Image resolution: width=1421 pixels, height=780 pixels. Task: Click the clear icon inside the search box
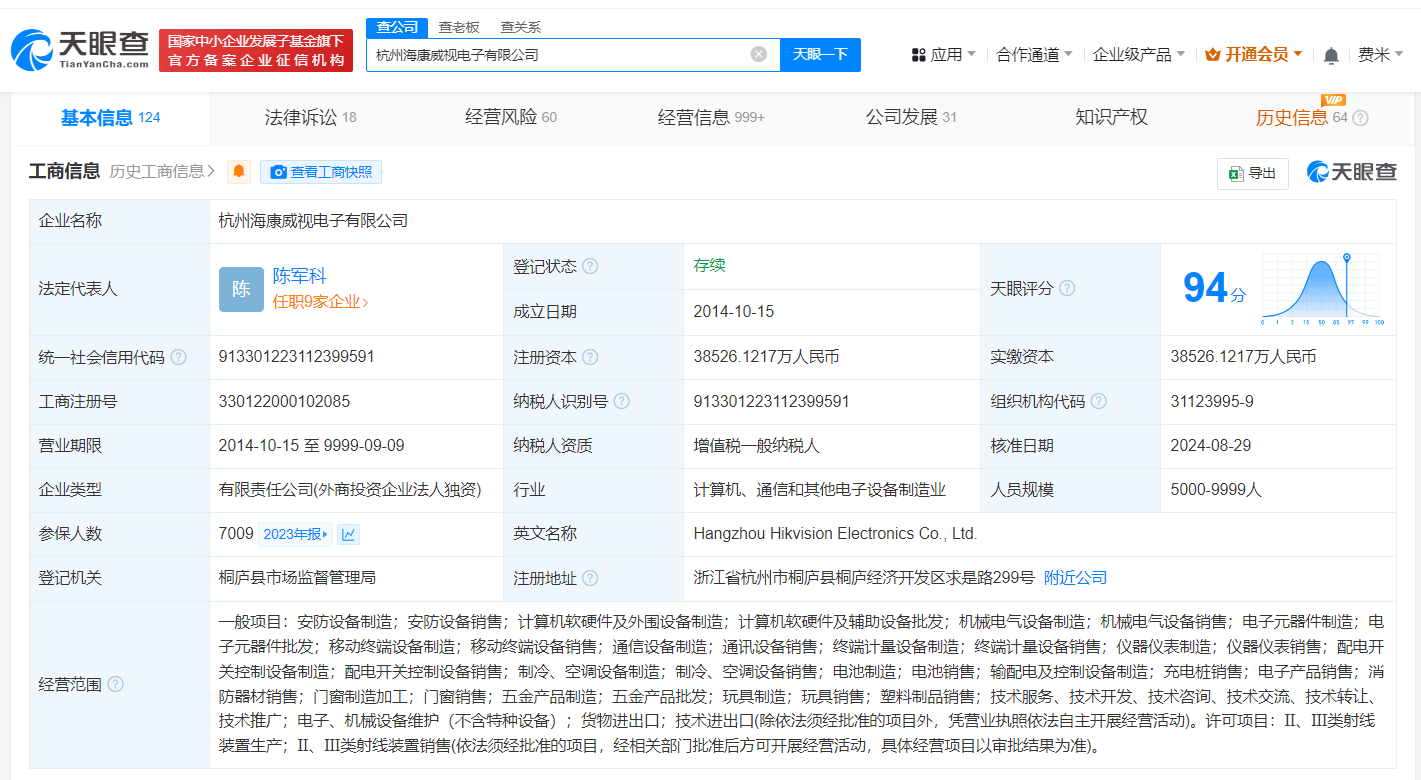pos(757,54)
